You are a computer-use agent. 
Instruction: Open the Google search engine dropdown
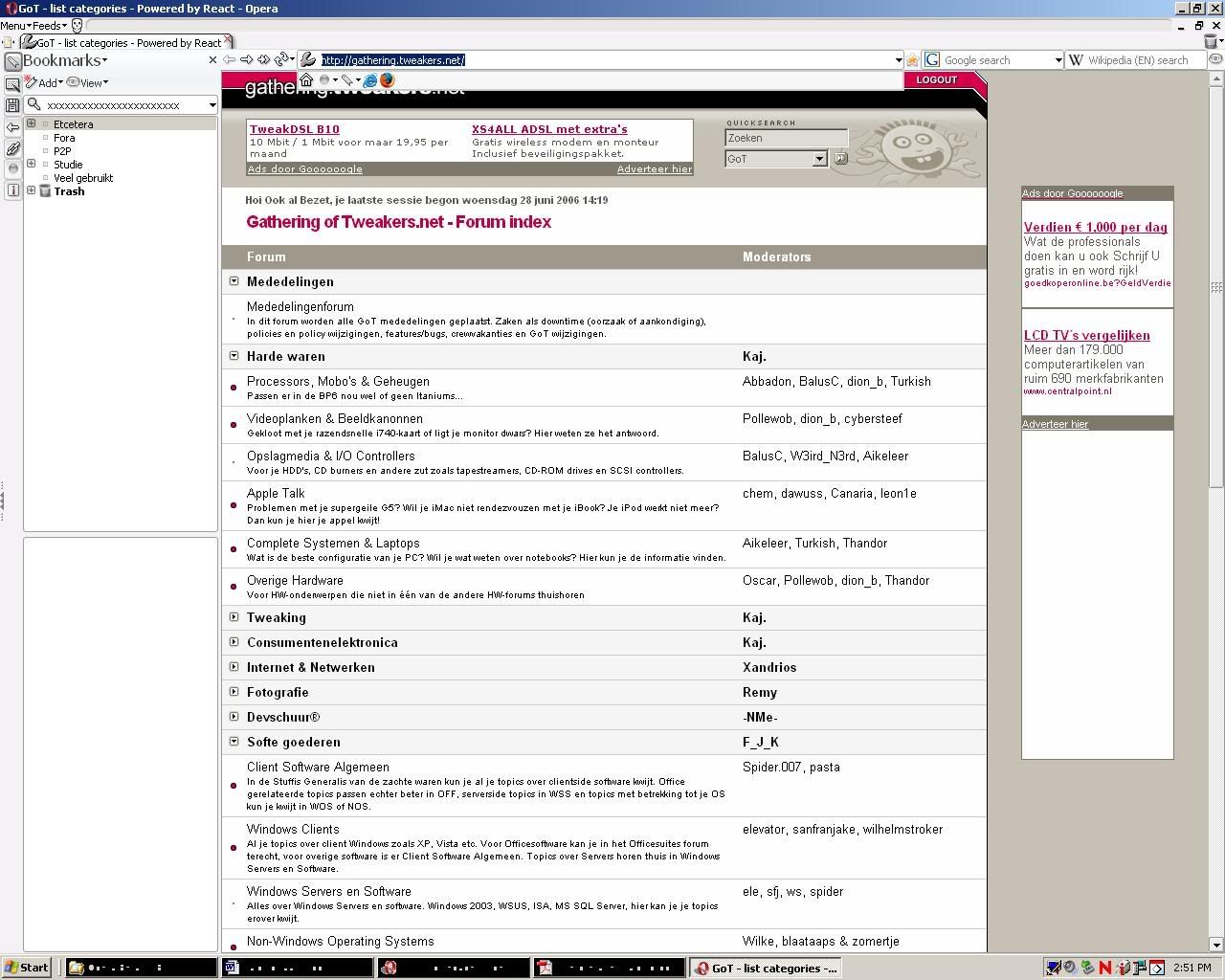(x=1058, y=60)
